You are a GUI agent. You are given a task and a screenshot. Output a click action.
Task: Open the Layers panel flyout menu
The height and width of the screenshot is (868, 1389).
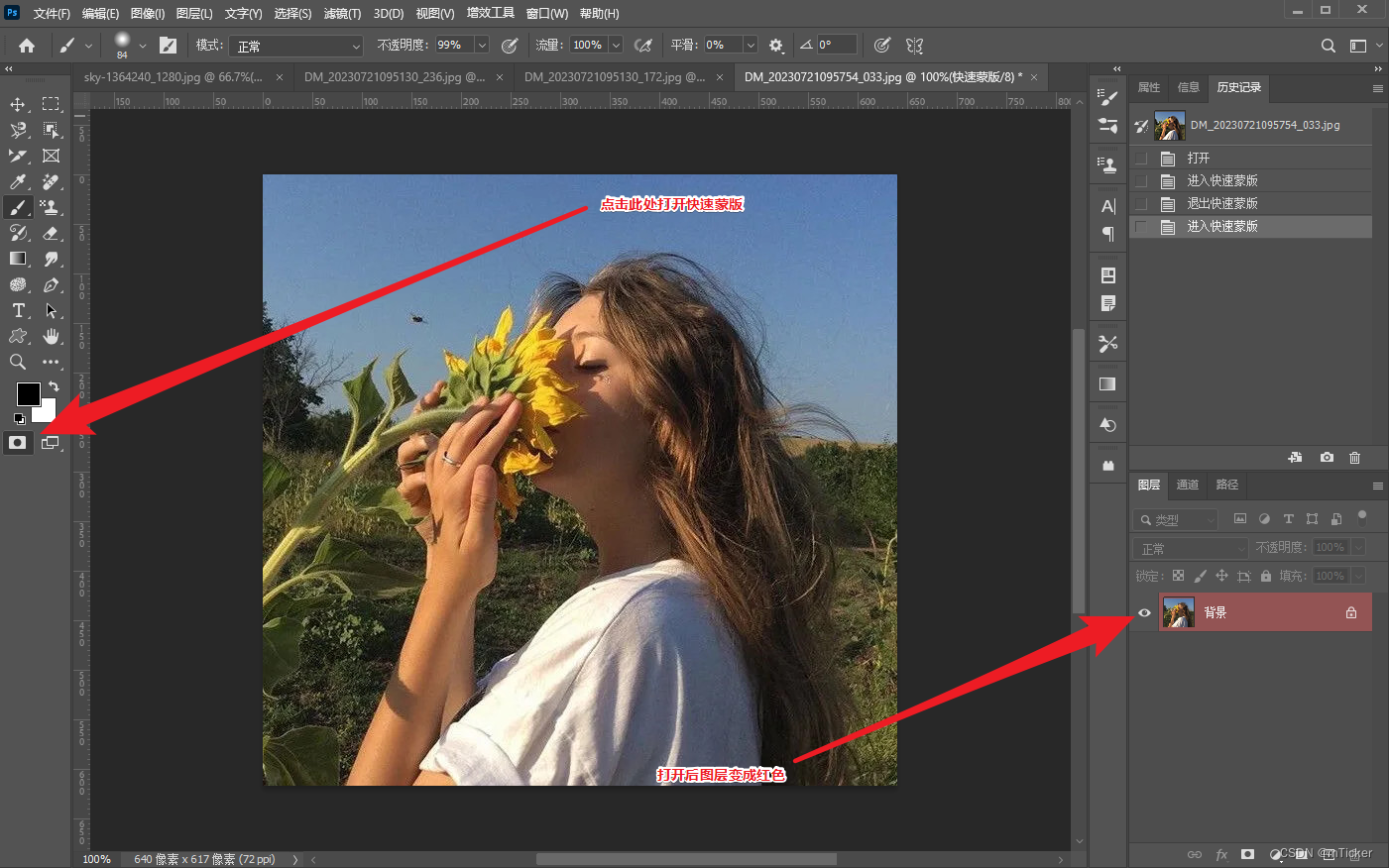click(1377, 486)
